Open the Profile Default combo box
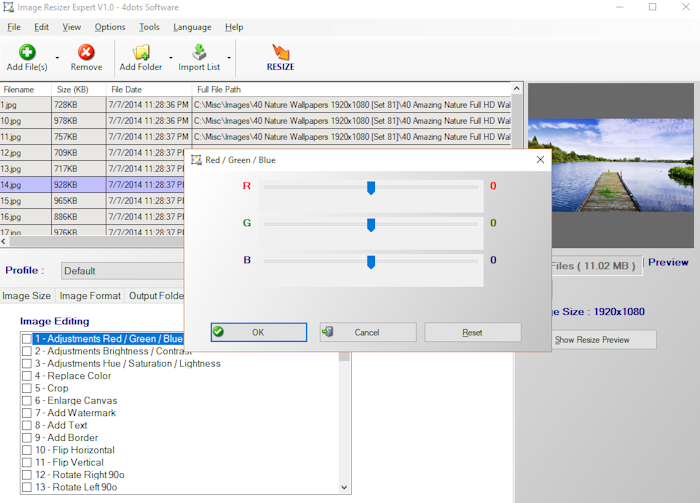This screenshot has width=700, height=503. tap(122, 271)
